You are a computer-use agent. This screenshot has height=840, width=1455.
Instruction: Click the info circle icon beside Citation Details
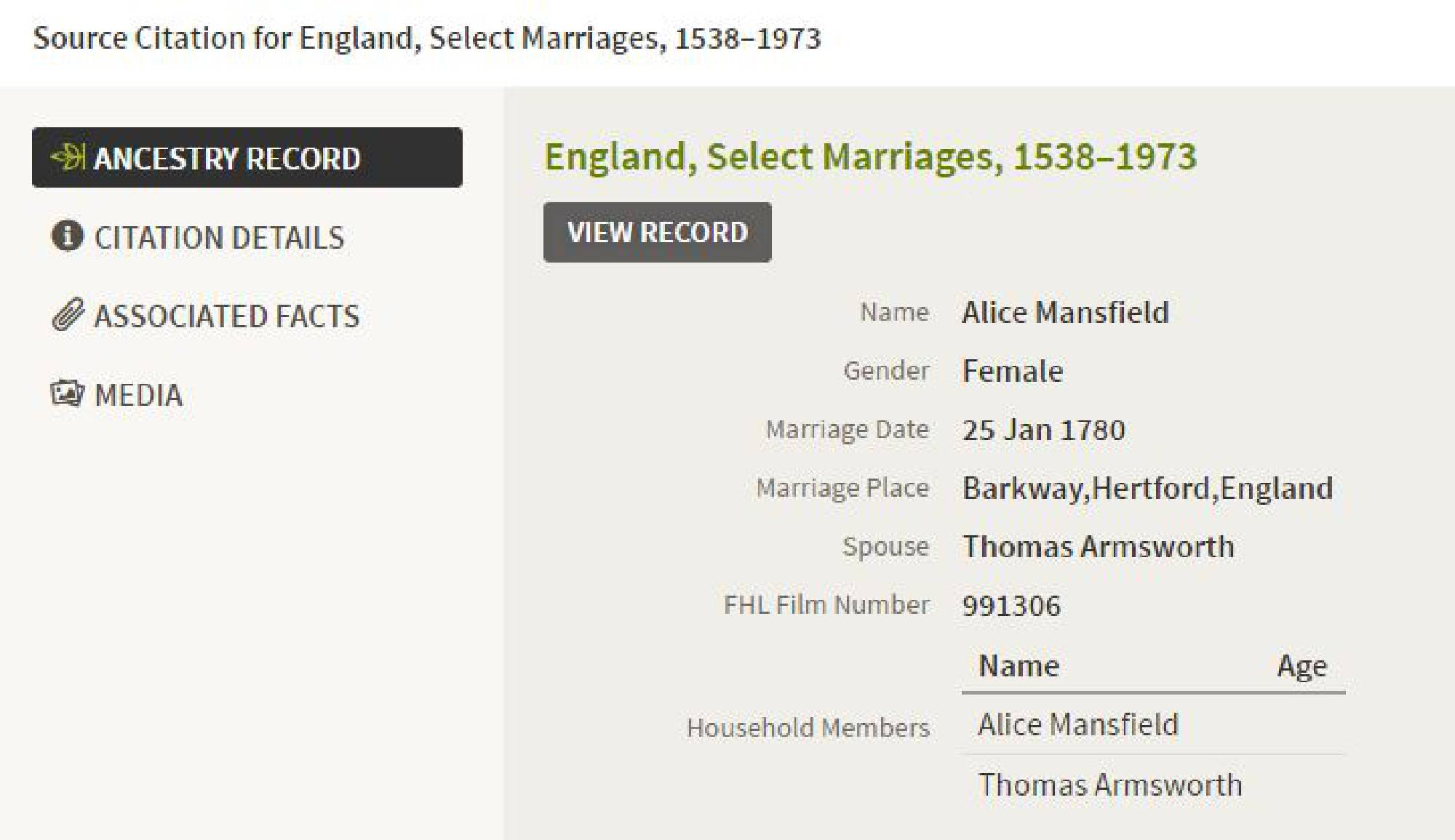tap(67, 236)
